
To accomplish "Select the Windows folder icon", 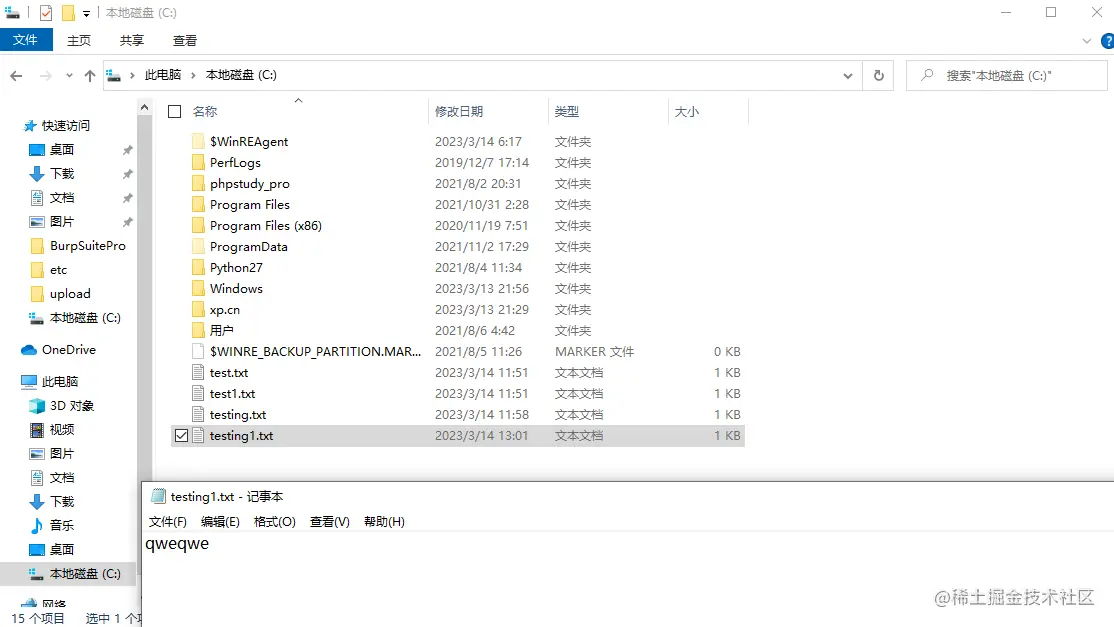I will 198,288.
